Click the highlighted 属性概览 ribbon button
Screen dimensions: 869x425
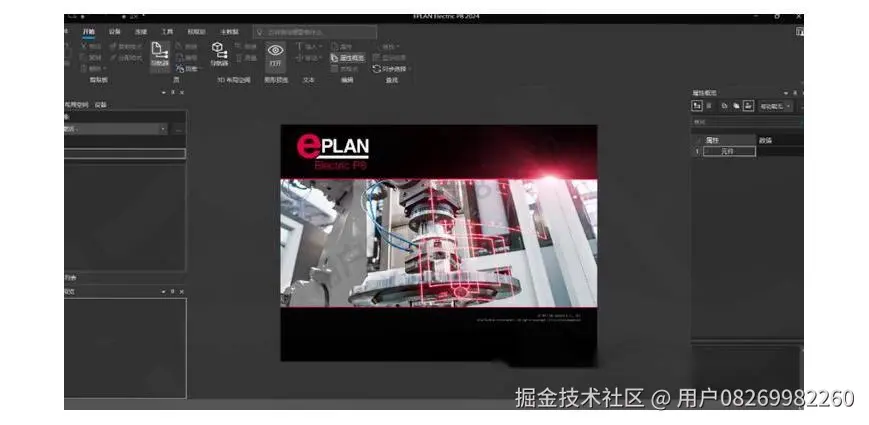(x=348, y=58)
